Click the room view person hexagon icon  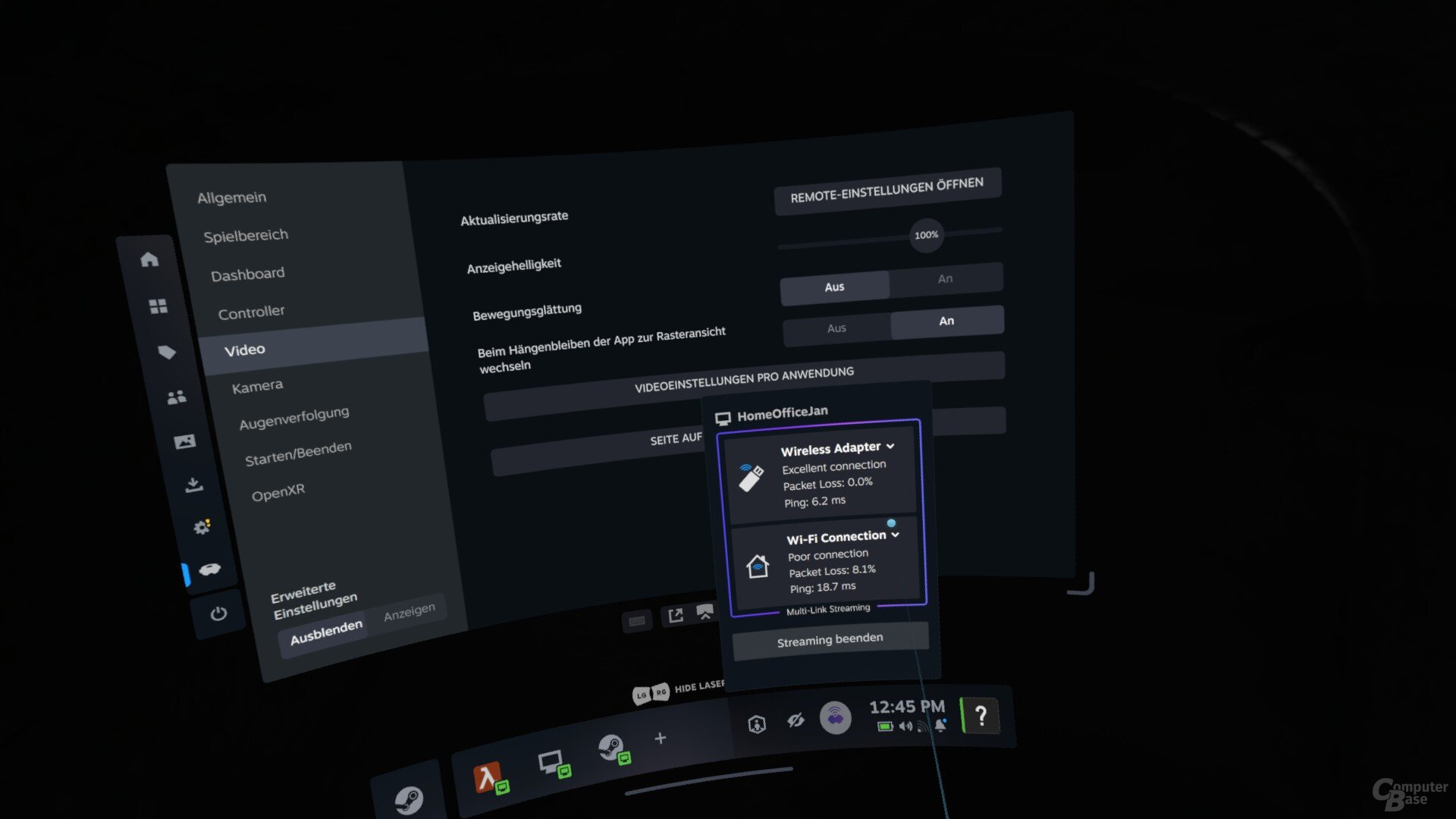coord(757,724)
